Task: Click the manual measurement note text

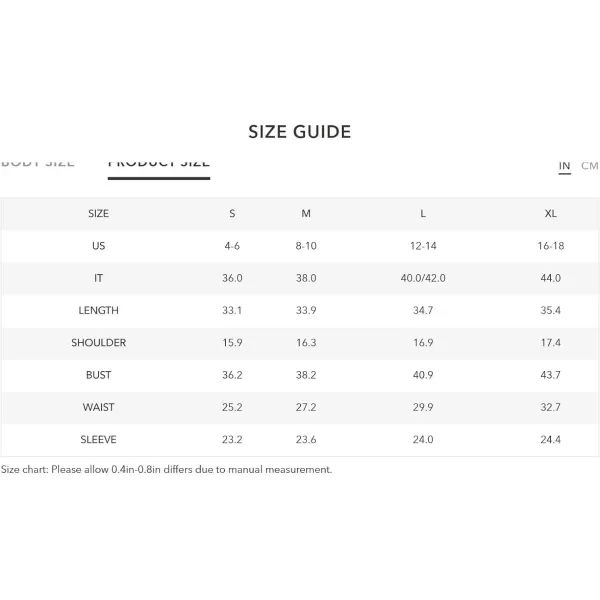Action: click(166, 470)
